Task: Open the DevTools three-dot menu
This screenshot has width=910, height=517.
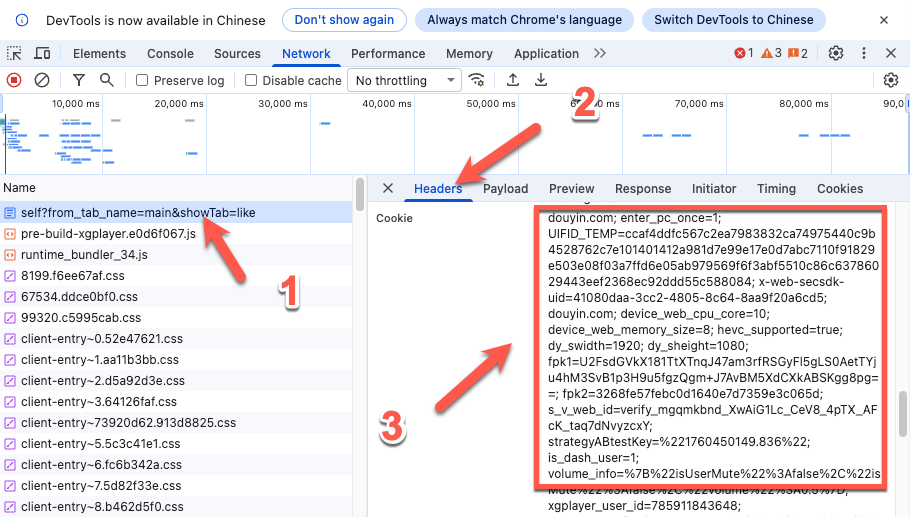Action: pos(864,53)
